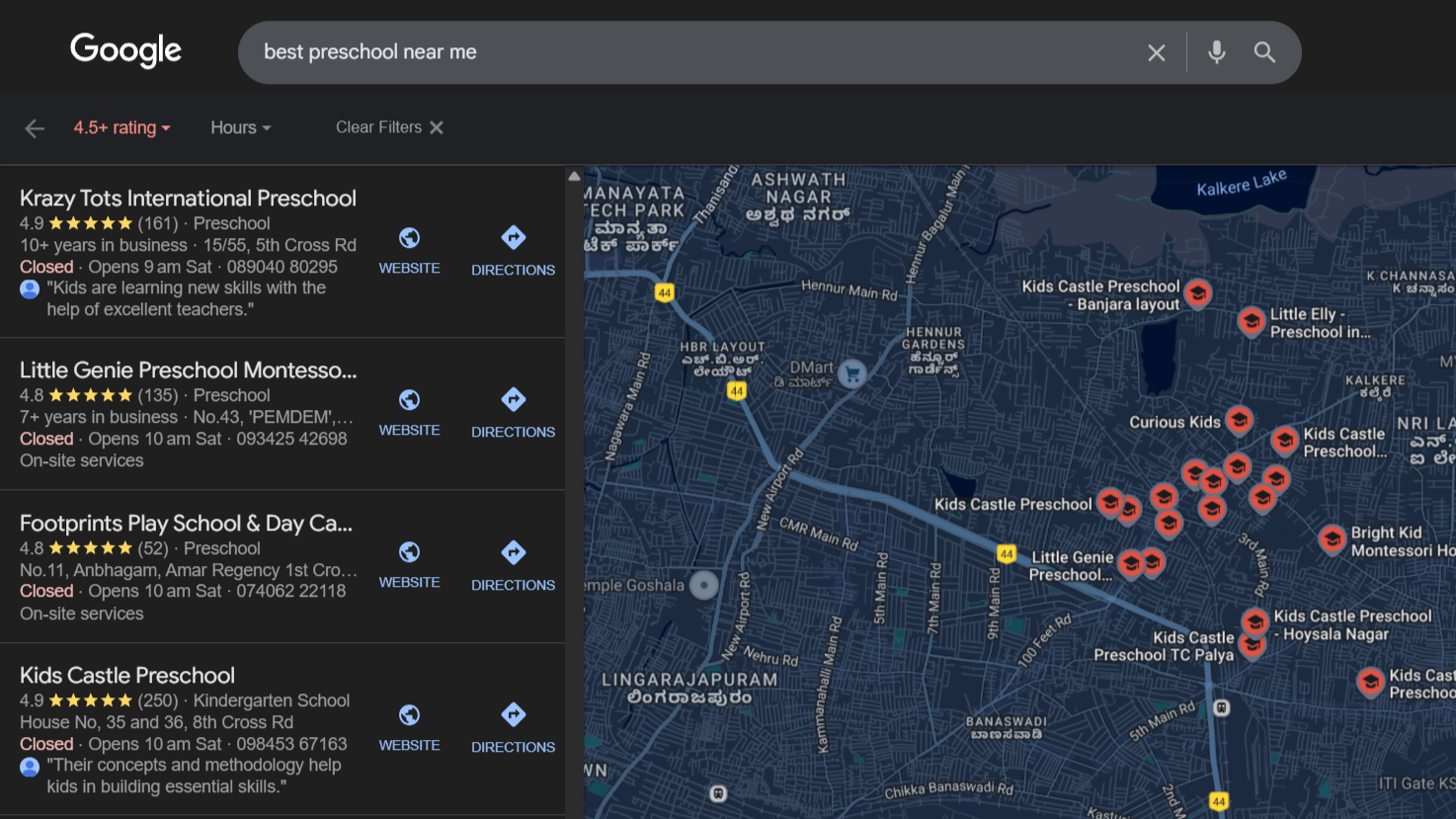
Task: Select the Bright Kid Montessori map marker
Action: coord(1333,540)
